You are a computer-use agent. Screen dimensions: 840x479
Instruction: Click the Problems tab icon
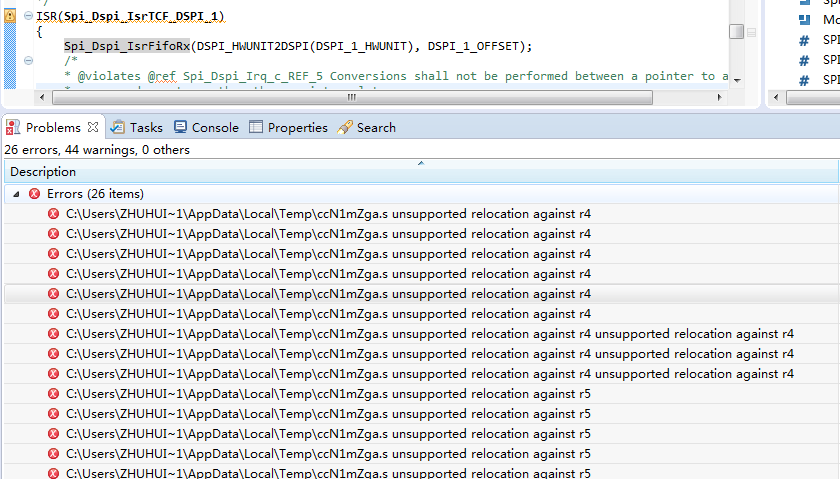[x=13, y=128]
